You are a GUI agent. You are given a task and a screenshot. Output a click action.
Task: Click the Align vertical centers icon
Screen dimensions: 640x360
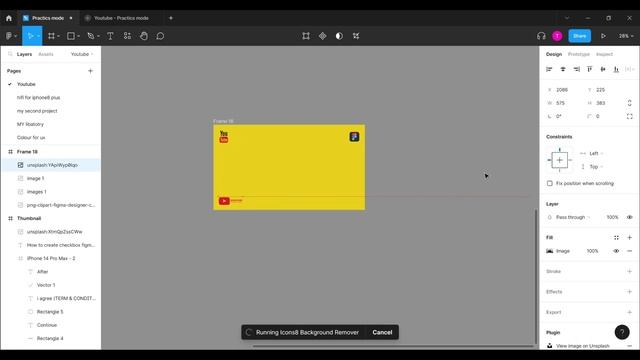tap(603, 69)
